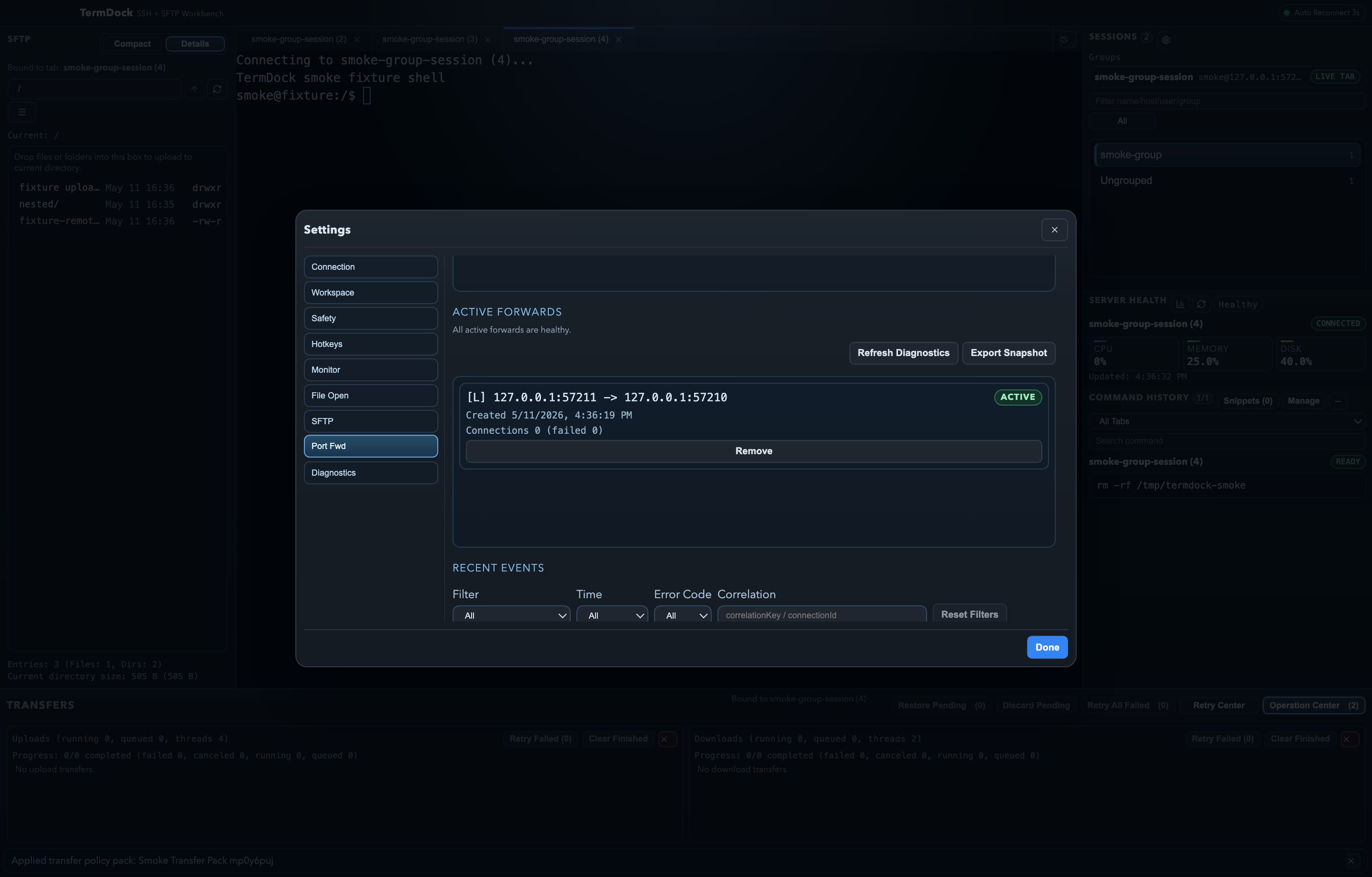This screenshot has width=1372, height=877.
Task: Switch to the smoke-group-session (3) tab
Action: (430, 40)
